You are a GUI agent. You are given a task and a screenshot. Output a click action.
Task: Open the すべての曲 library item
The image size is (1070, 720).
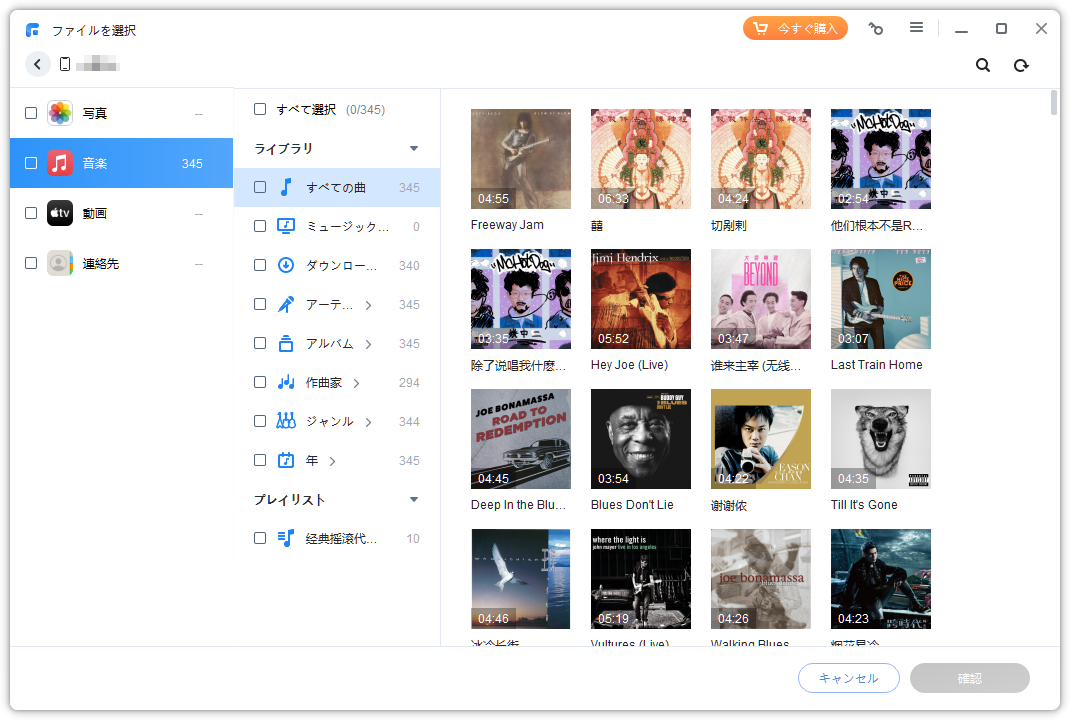[337, 187]
